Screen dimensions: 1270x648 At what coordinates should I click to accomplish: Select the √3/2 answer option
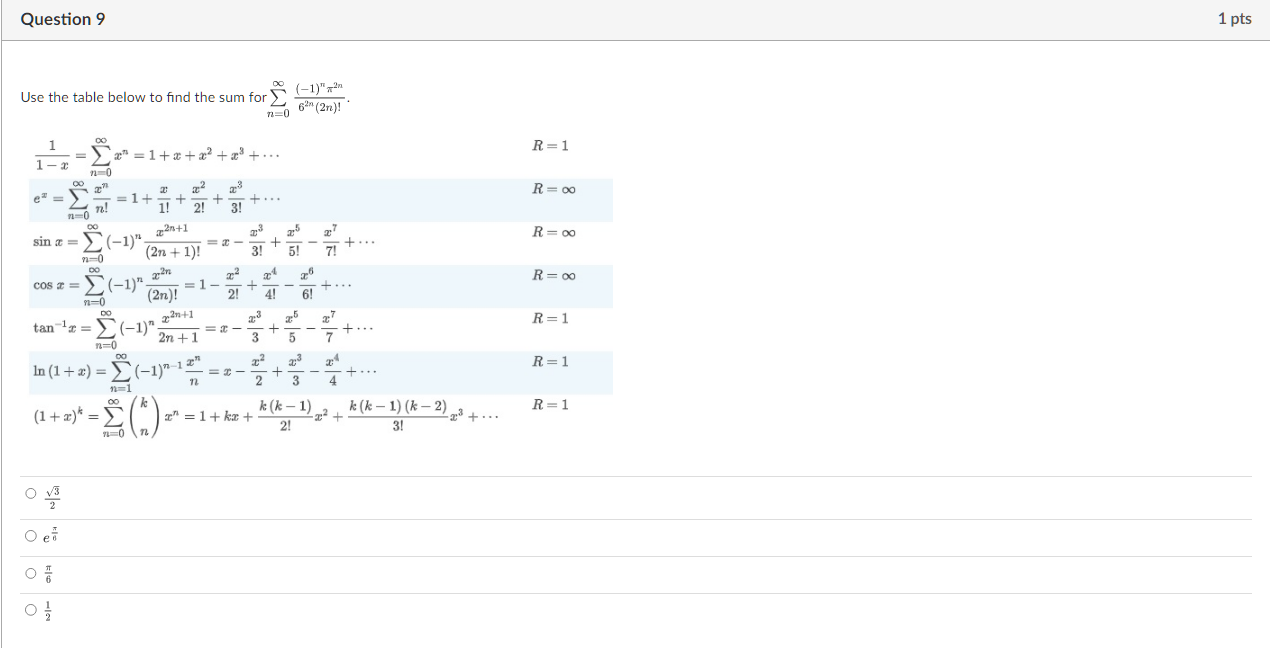click(x=31, y=494)
